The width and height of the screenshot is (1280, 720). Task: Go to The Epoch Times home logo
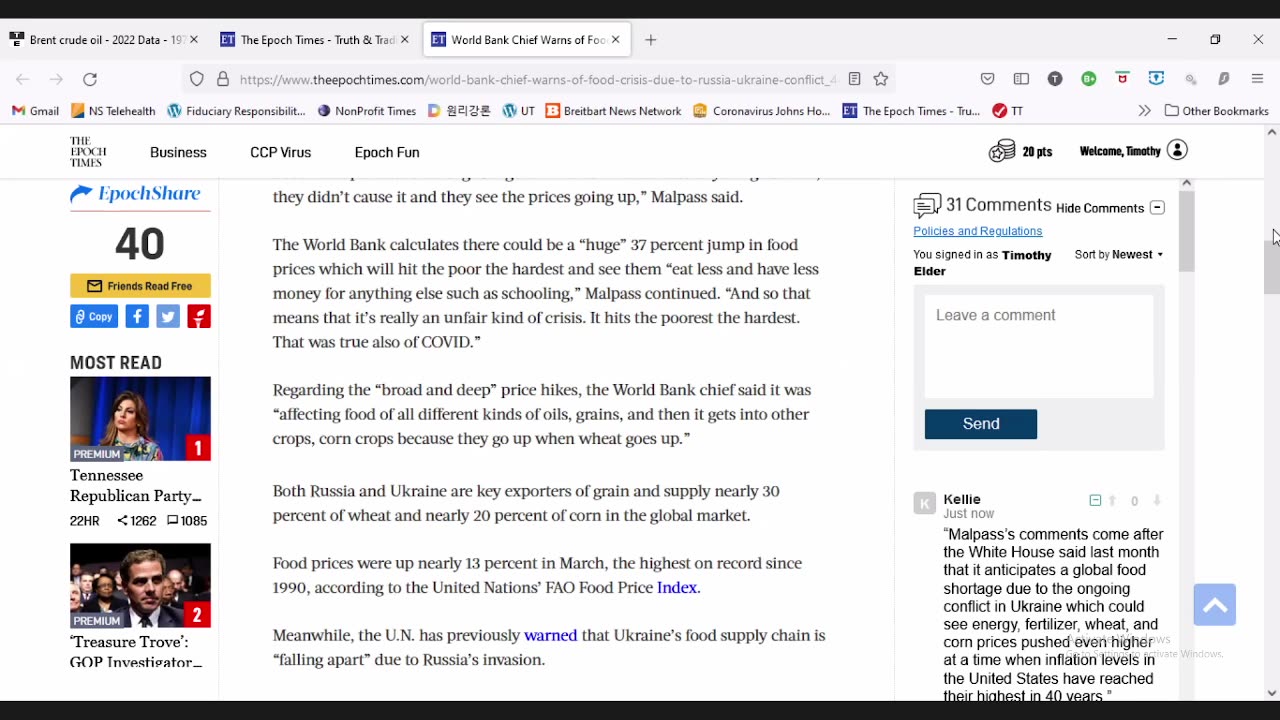coord(88,152)
